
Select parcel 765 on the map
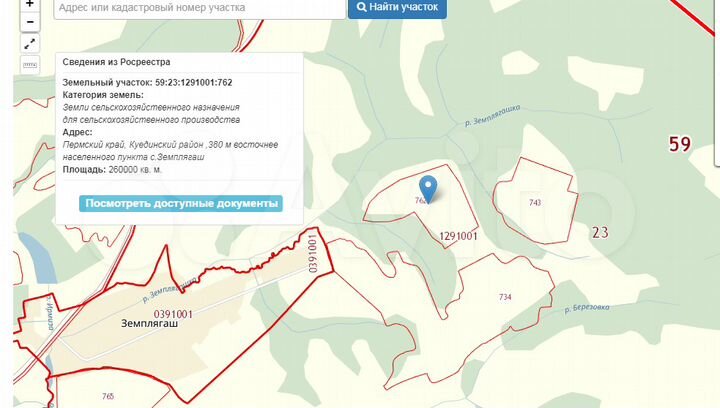[x=108, y=396]
